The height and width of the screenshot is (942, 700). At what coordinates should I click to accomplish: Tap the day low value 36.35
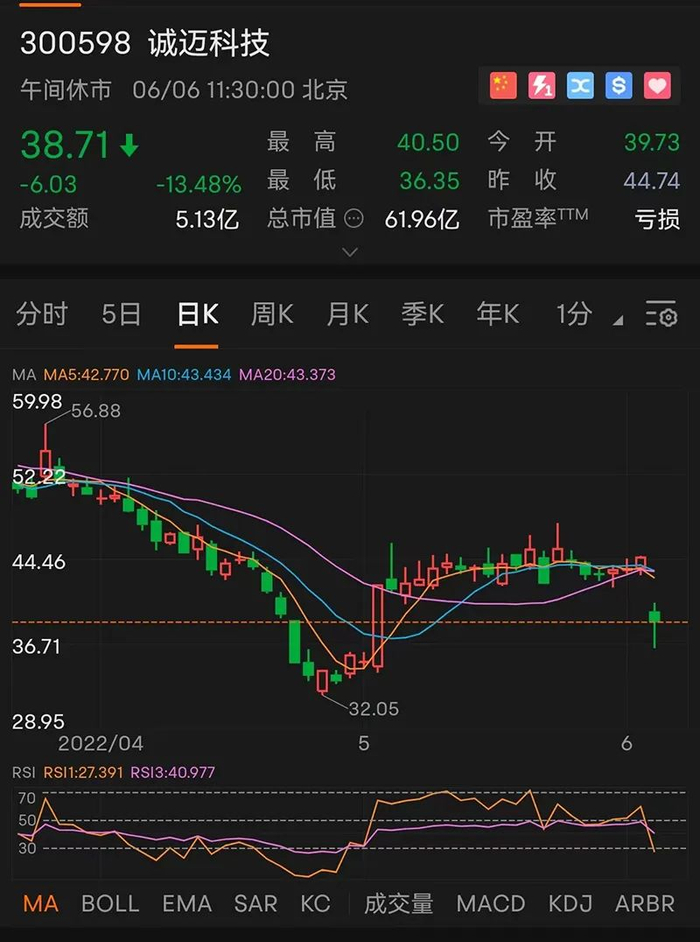[430, 181]
